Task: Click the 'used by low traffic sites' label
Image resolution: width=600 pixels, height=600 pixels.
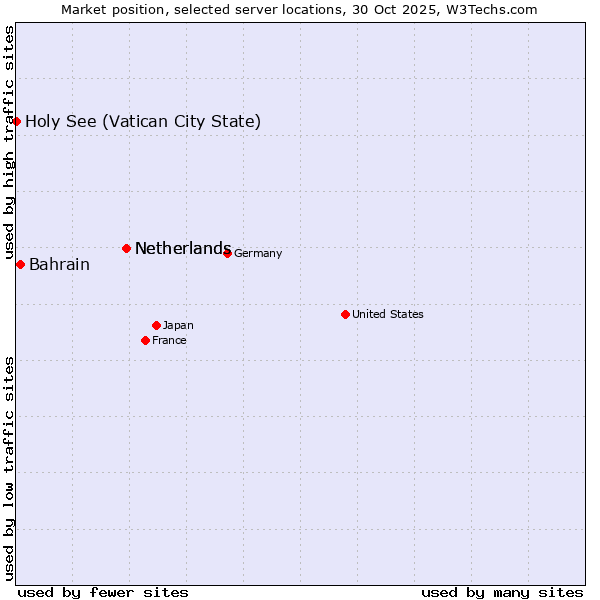Action: point(9,468)
